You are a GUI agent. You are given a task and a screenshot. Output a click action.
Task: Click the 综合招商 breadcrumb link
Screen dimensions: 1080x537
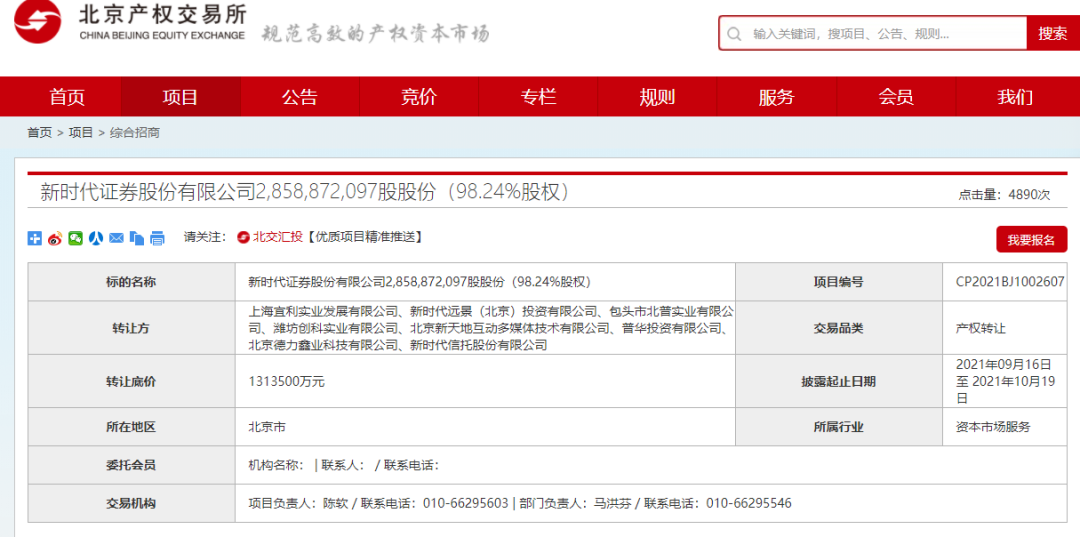point(135,132)
